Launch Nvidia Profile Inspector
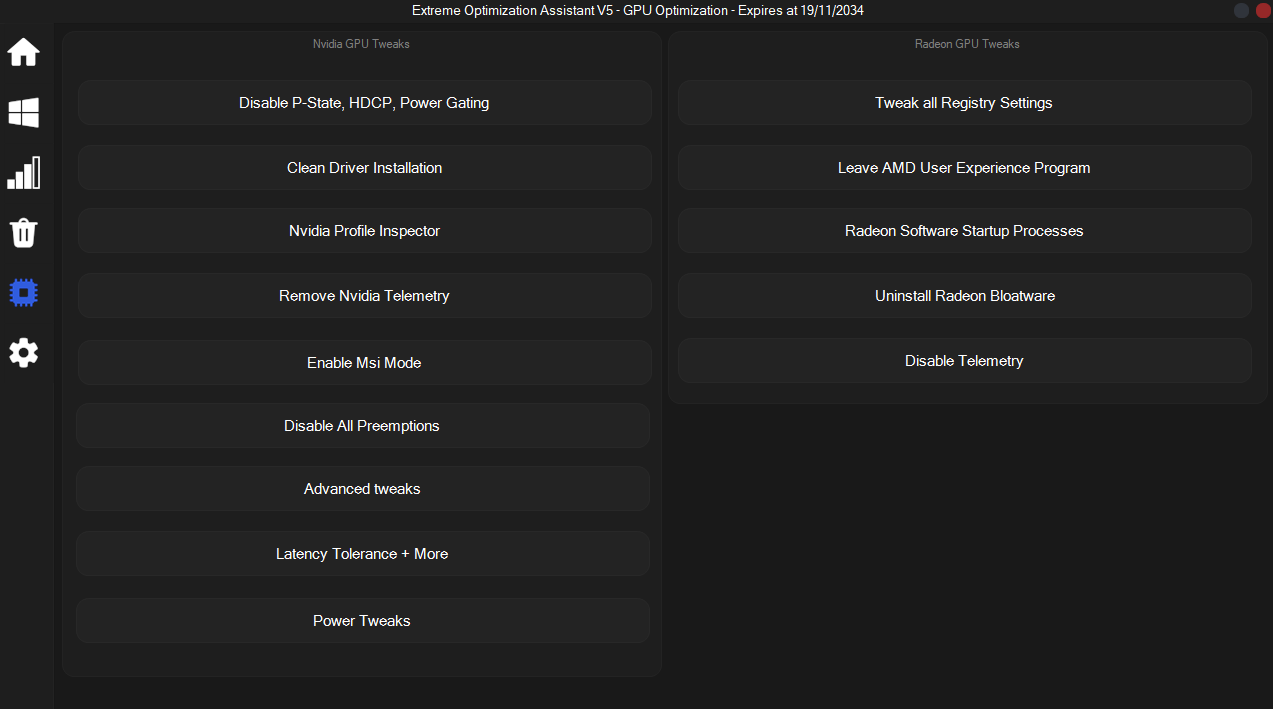Image resolution: width=1273 pixels, height=709 pixels. 364,231
